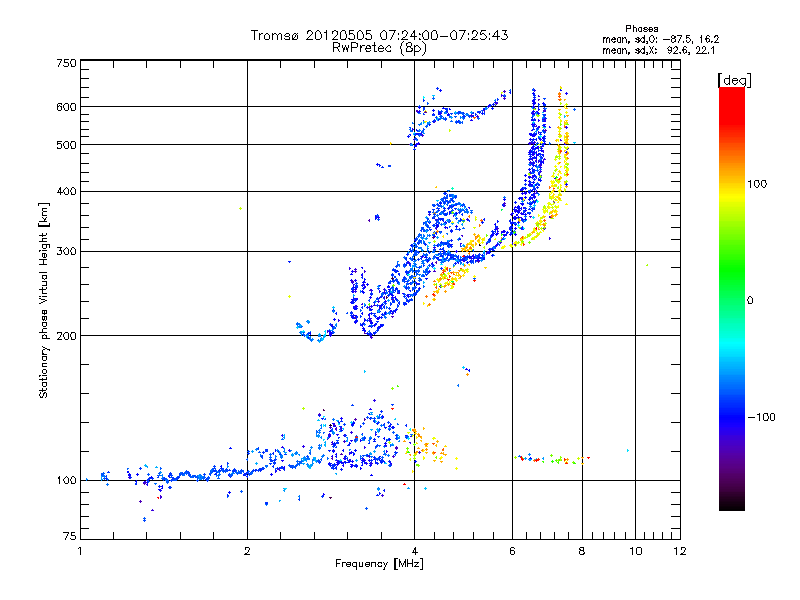Click the '[deg]' colorbar unit label
800x600 pixels.
[734, 80]
